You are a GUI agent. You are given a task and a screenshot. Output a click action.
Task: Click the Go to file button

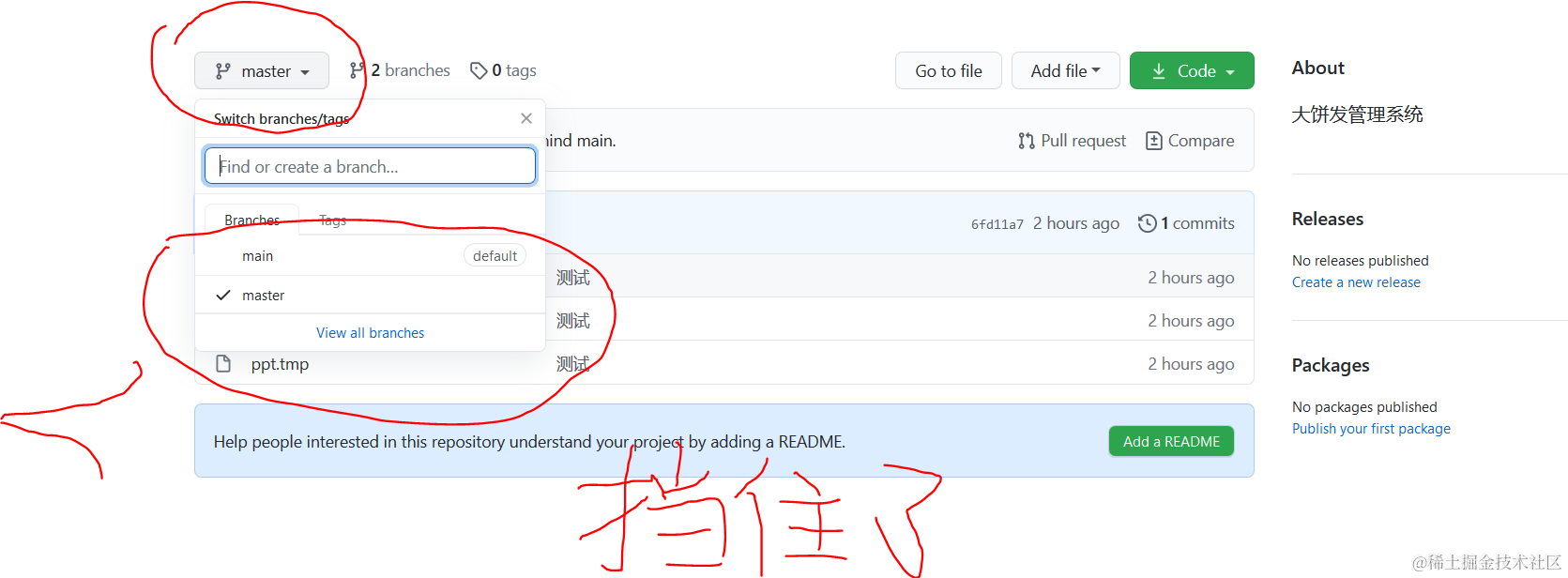coord(949,70)
